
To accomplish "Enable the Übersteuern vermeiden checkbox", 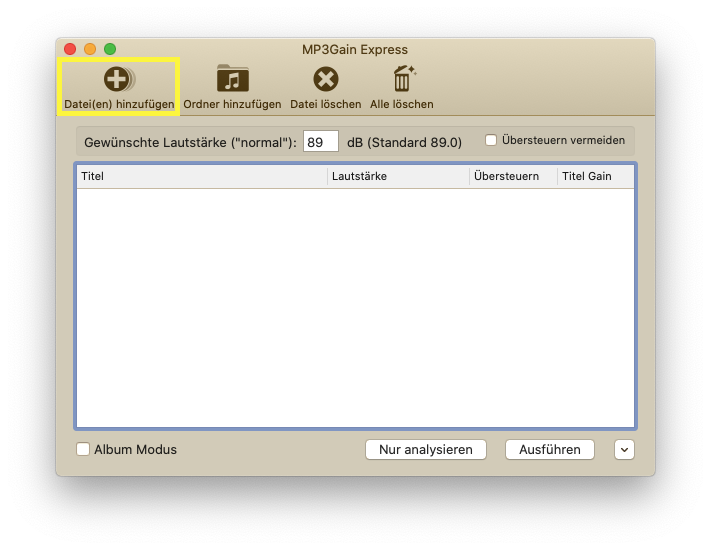I will coord(491,141).
